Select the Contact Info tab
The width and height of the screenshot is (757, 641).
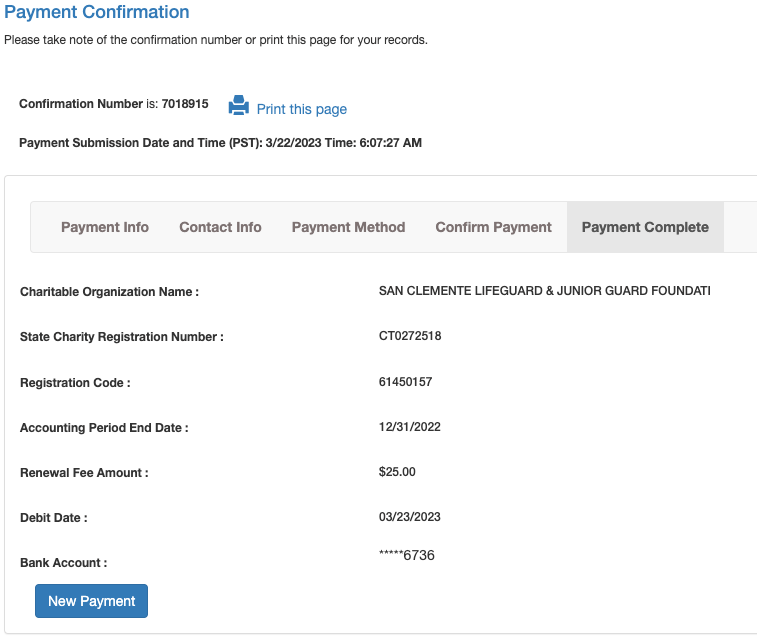[220, 227]
